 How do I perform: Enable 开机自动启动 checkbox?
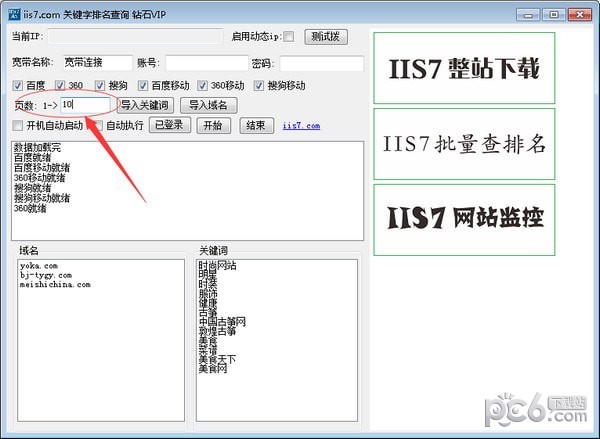click(18, 126)
